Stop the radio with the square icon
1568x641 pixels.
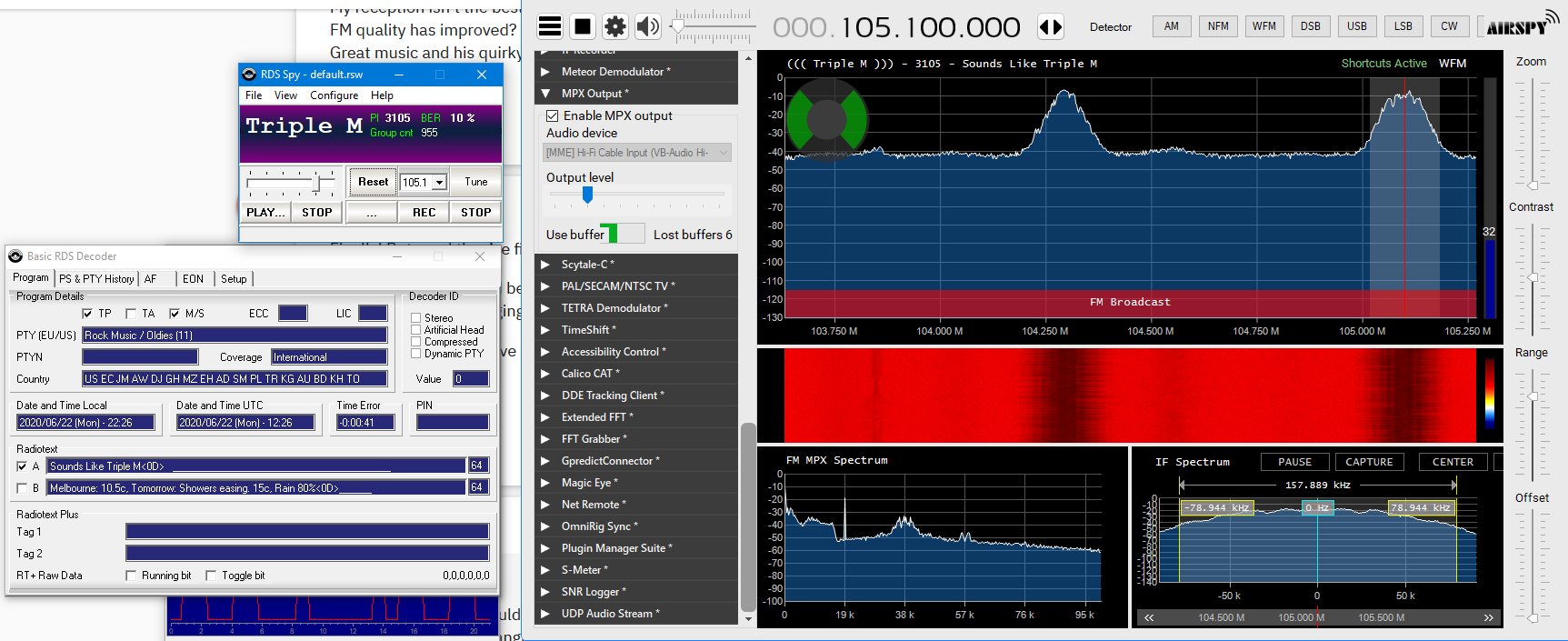pos(583,26)
